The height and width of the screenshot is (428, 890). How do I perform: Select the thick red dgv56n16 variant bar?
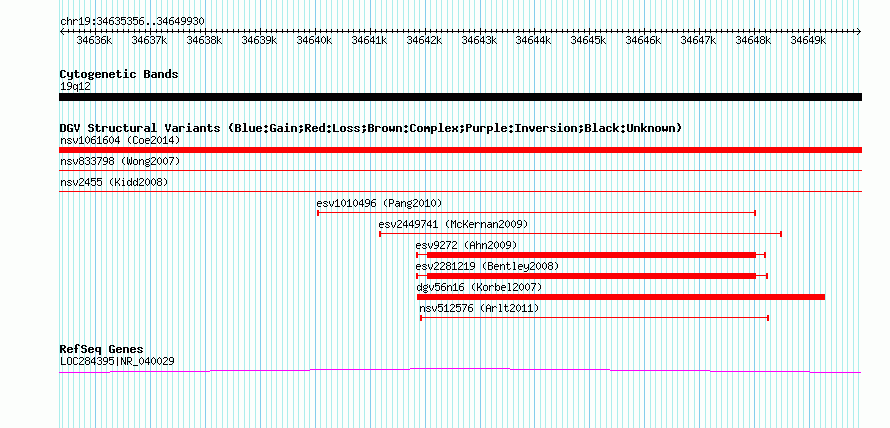[x=621, y=297]
